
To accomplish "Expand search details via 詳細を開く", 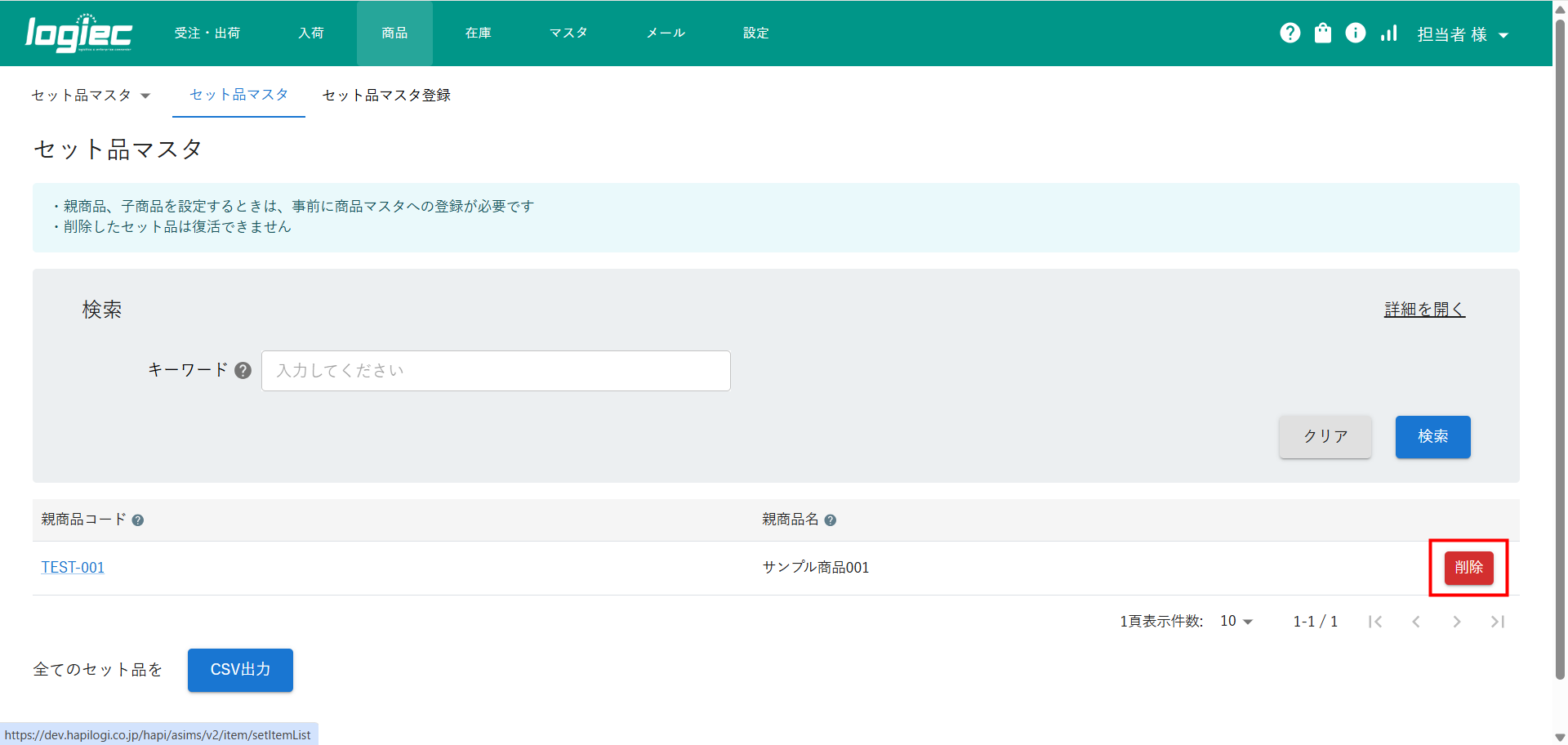I will click(1424, 310).
